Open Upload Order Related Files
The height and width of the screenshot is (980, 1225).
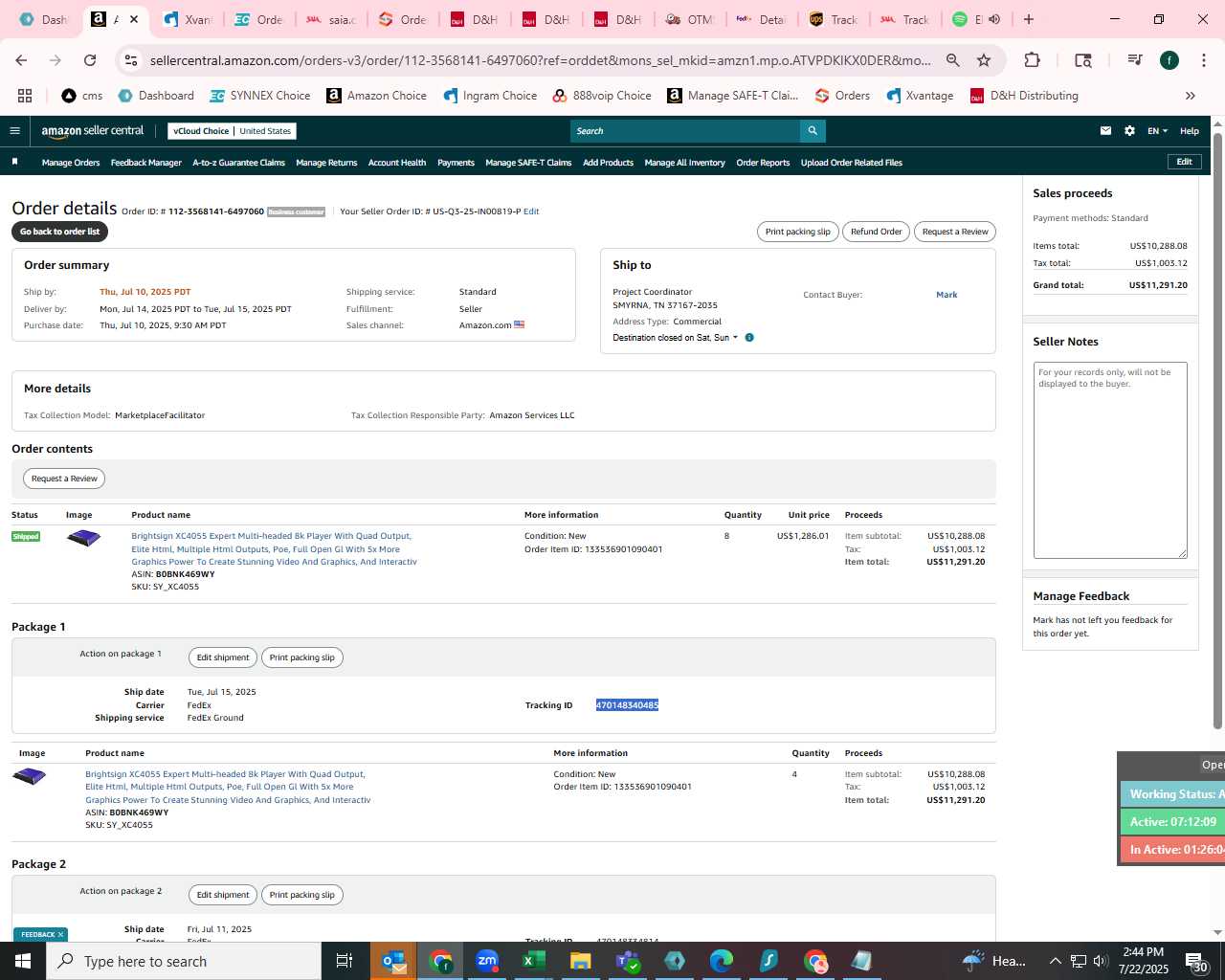[x=852, y=163]
